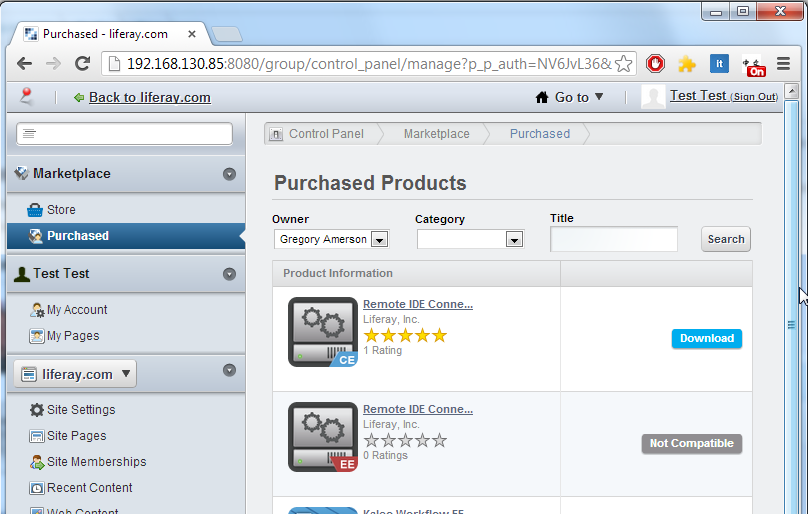This screenshot has height=514, width=808.
Task: Open the Category dropdown
Action: (x=470, y=240)
